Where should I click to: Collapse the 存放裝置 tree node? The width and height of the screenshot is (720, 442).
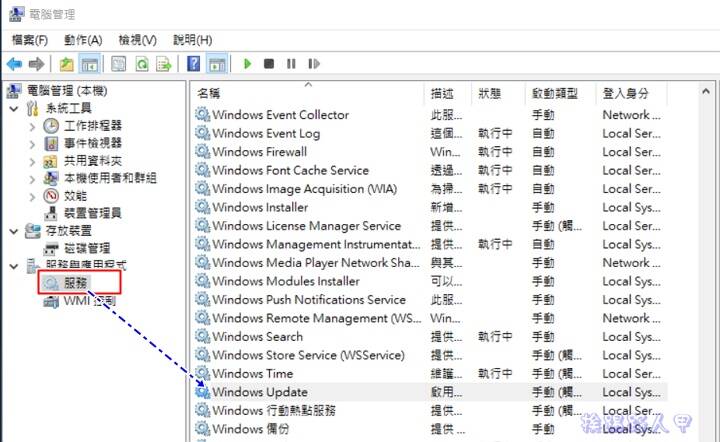tap(14, 231)
